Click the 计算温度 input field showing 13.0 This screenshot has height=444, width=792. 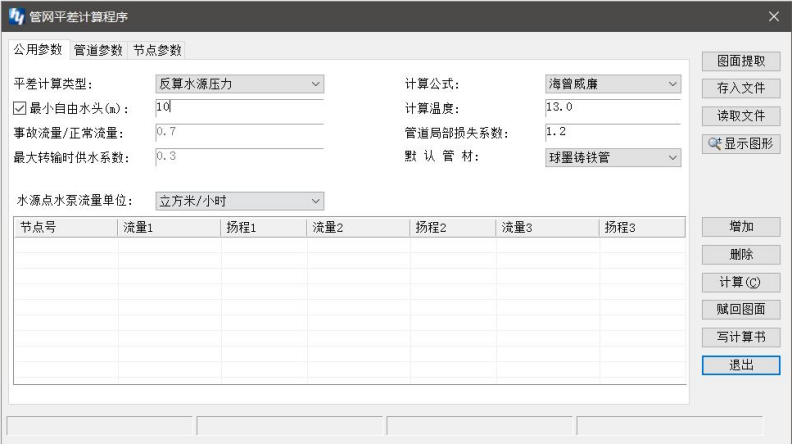click(613, 107)
